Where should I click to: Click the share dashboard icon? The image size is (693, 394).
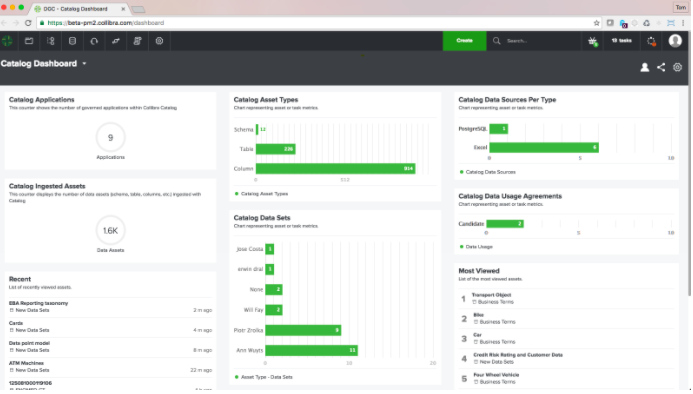[661, 67]
